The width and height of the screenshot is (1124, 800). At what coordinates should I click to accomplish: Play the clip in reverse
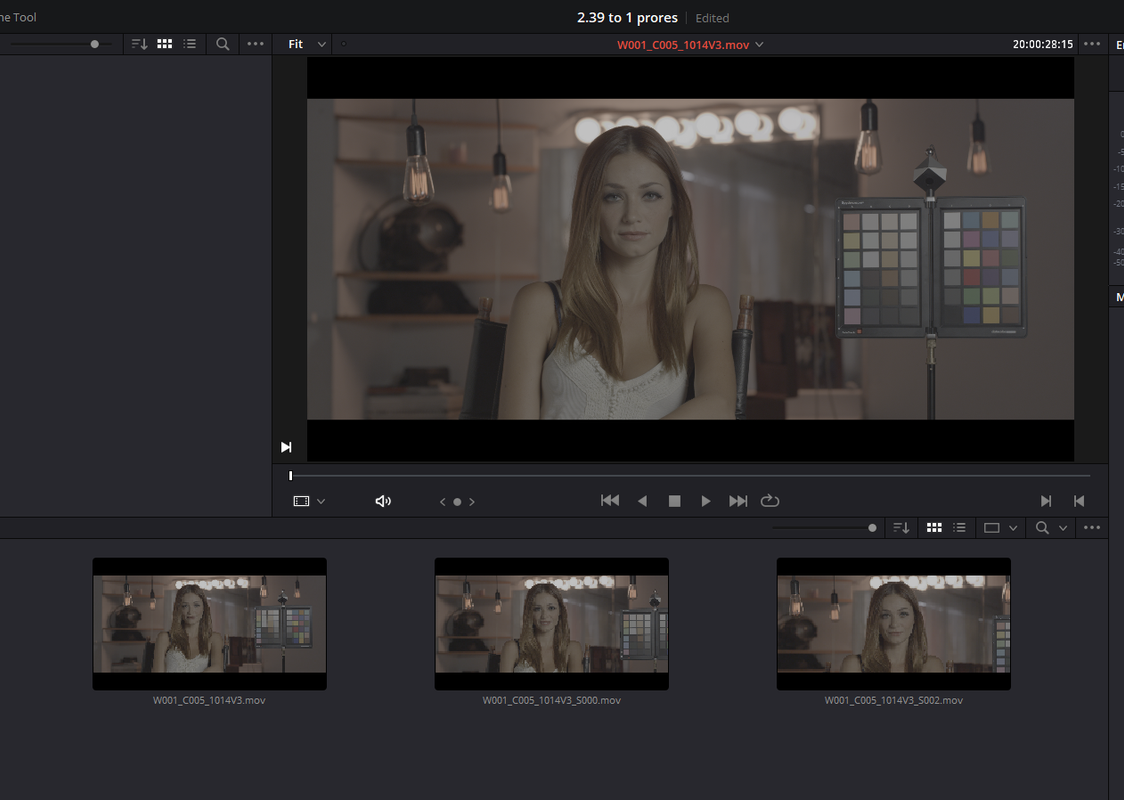coord(642,501)
